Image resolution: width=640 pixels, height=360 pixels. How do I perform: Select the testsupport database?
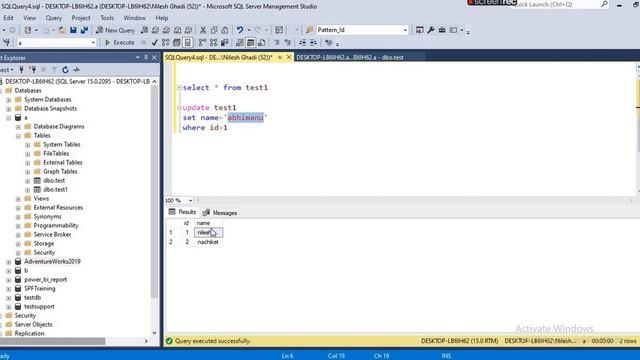(x=39, y=307)
